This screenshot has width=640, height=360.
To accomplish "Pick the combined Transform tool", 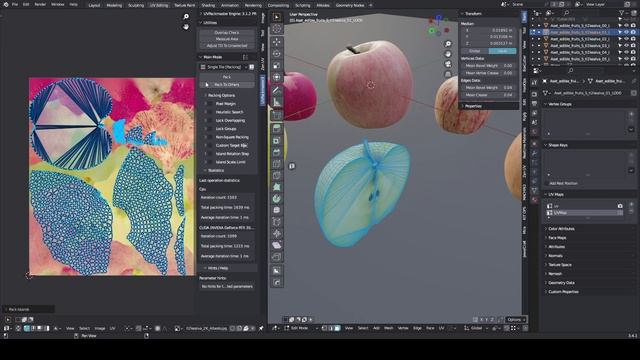I will click(x=277, y=77).
